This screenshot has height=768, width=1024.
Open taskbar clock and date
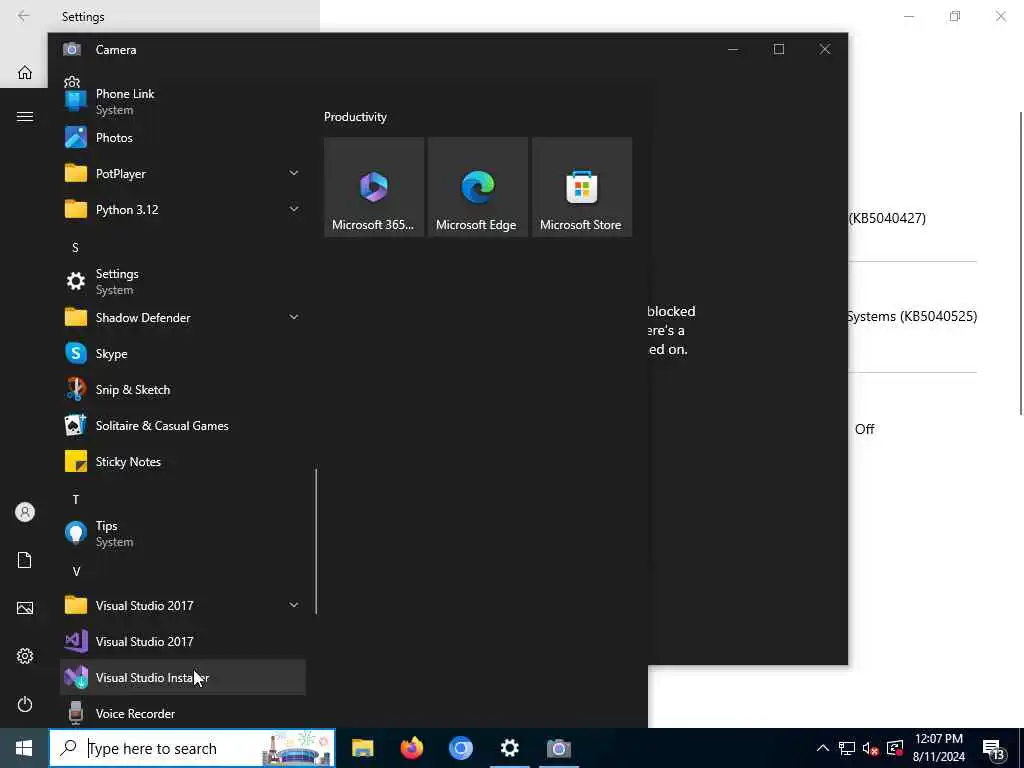tap(938, 748)
